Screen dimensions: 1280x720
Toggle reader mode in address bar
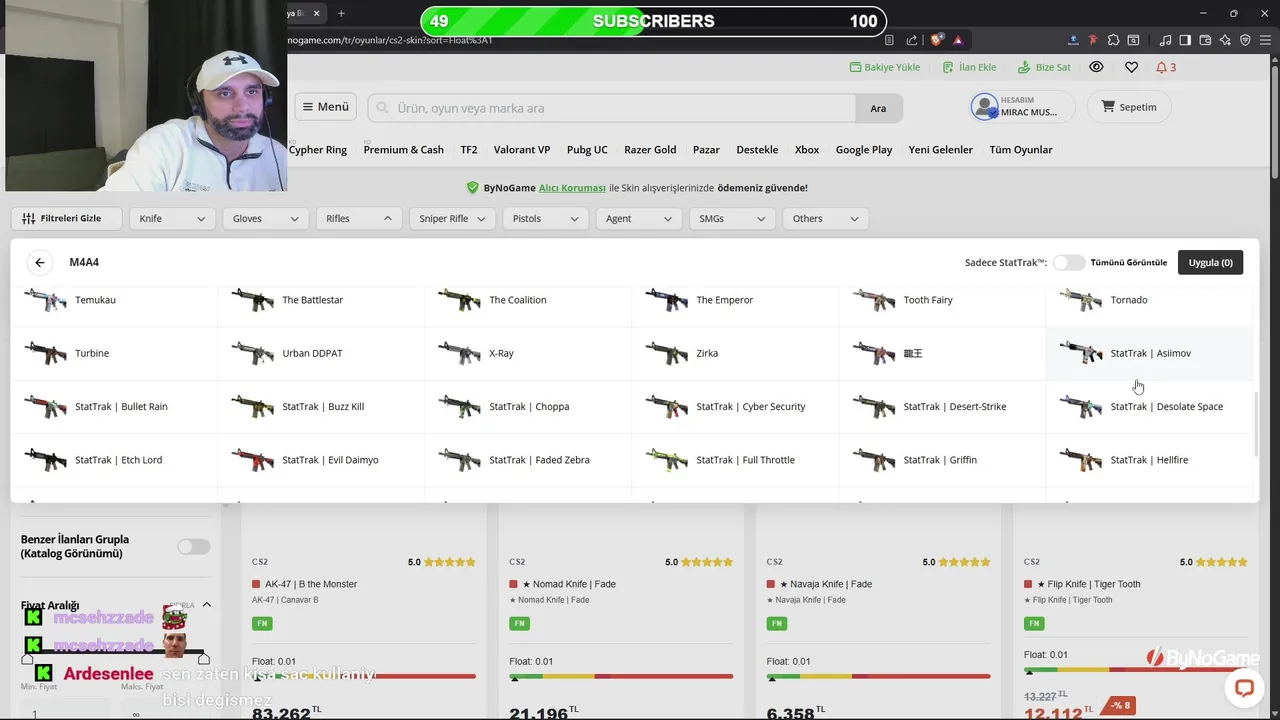point(889,40)
